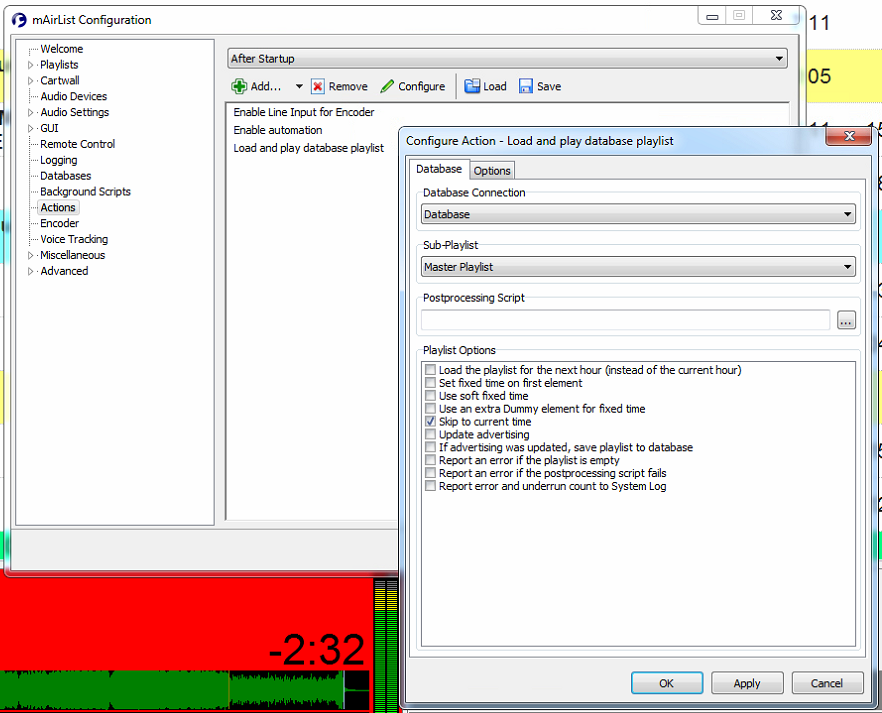The image size is (882, 713).
Task: Enable saving playlist if advertising was updated
Action: coord(430,448)
